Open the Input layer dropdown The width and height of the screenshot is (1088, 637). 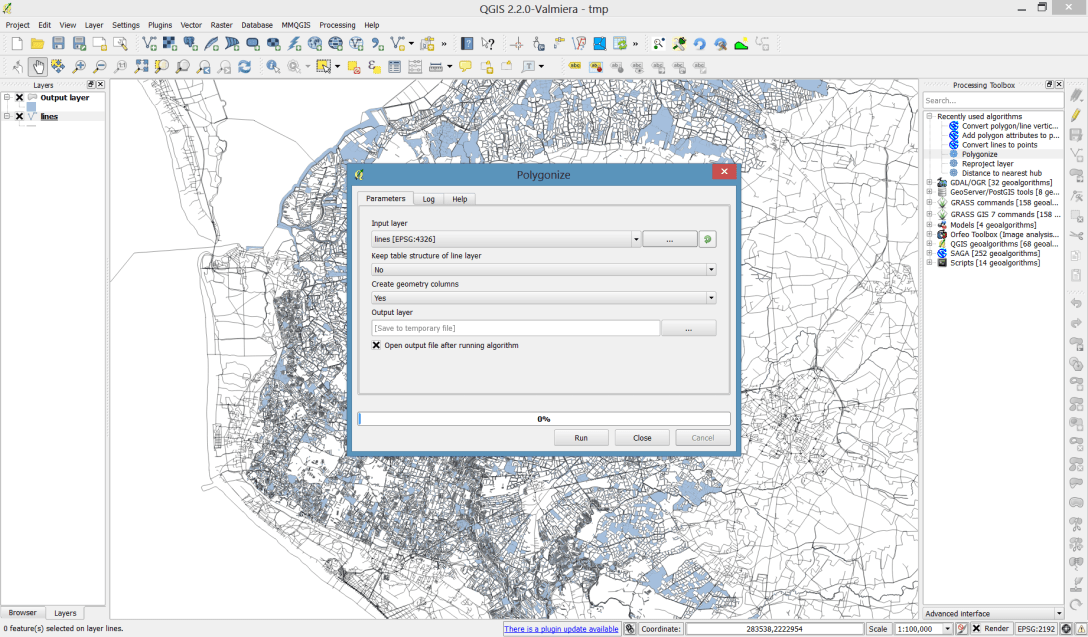point(636,239)
